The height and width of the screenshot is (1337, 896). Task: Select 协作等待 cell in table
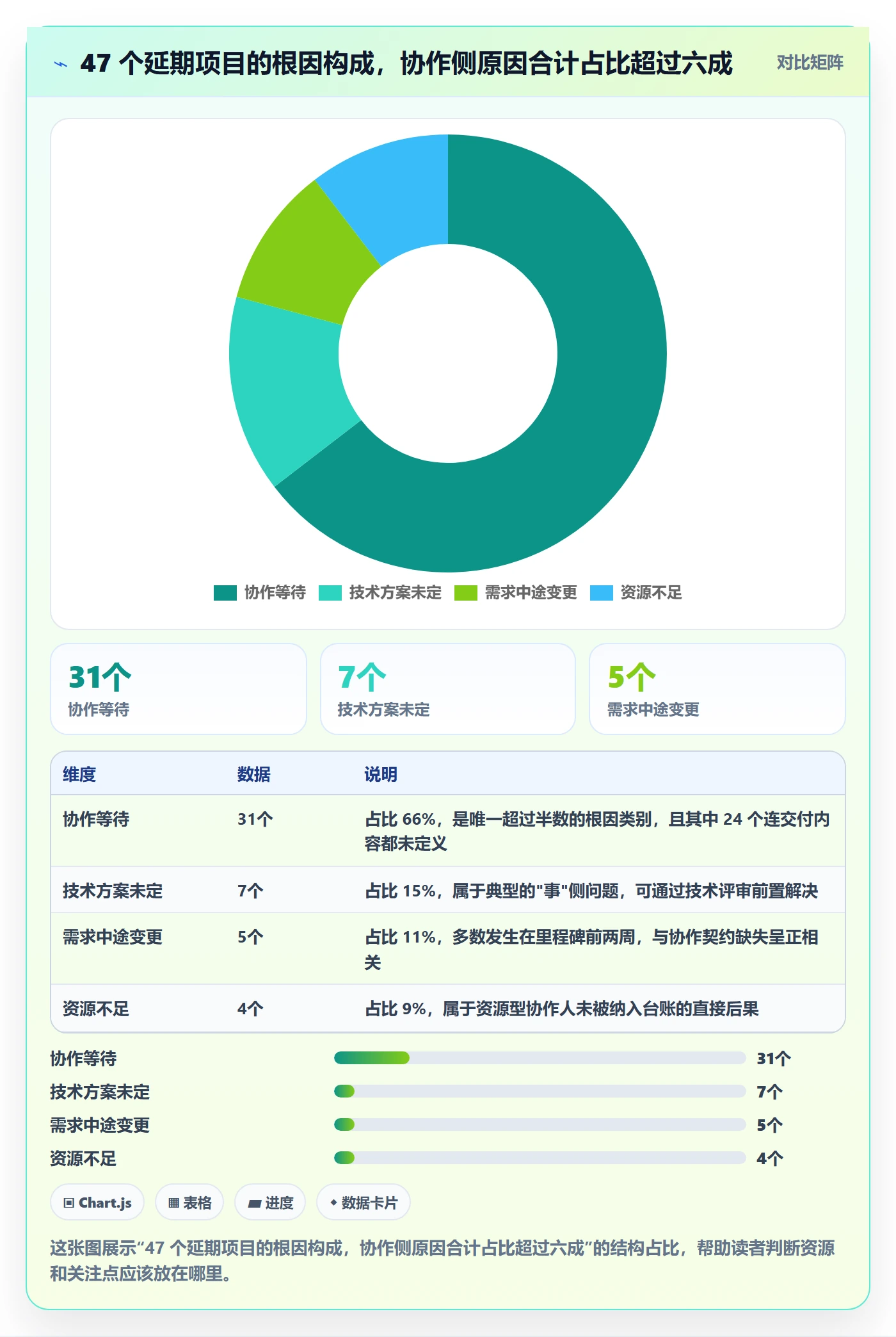[96, 819]
